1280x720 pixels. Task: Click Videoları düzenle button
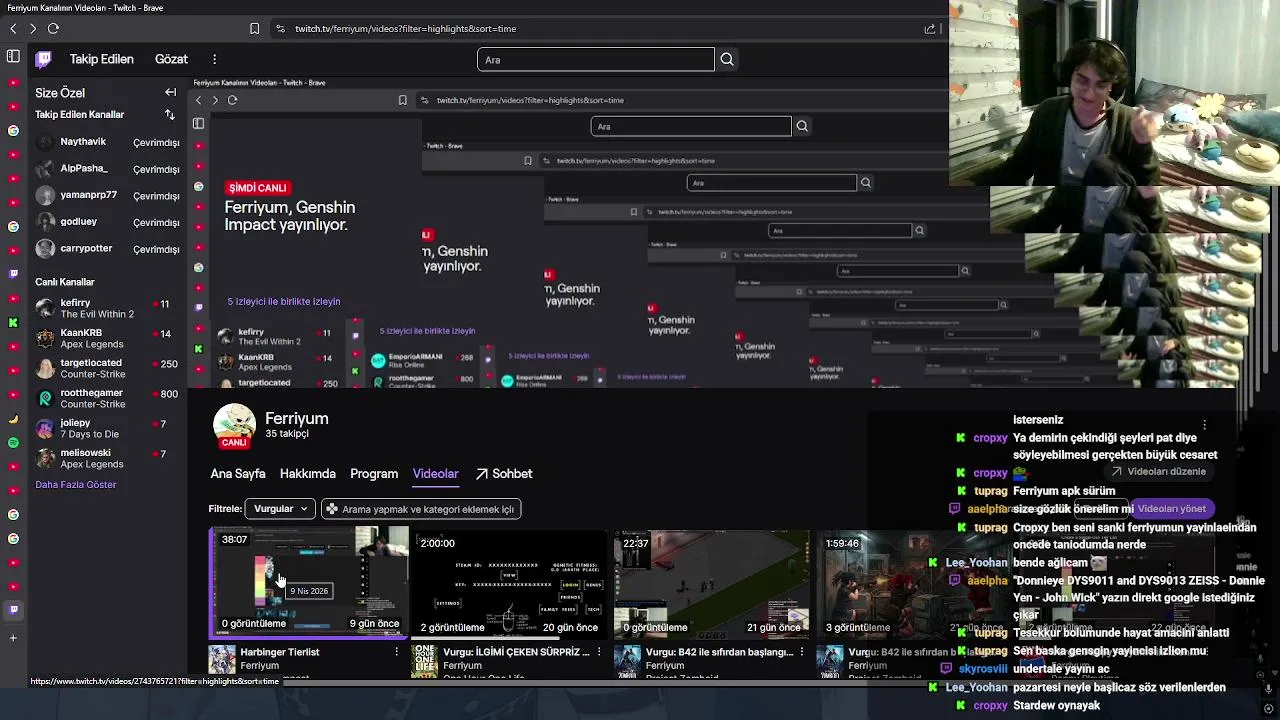click(1158, 472)
